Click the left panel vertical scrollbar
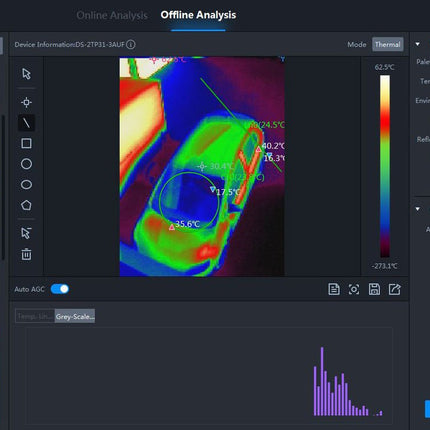 tap(3, 187)
